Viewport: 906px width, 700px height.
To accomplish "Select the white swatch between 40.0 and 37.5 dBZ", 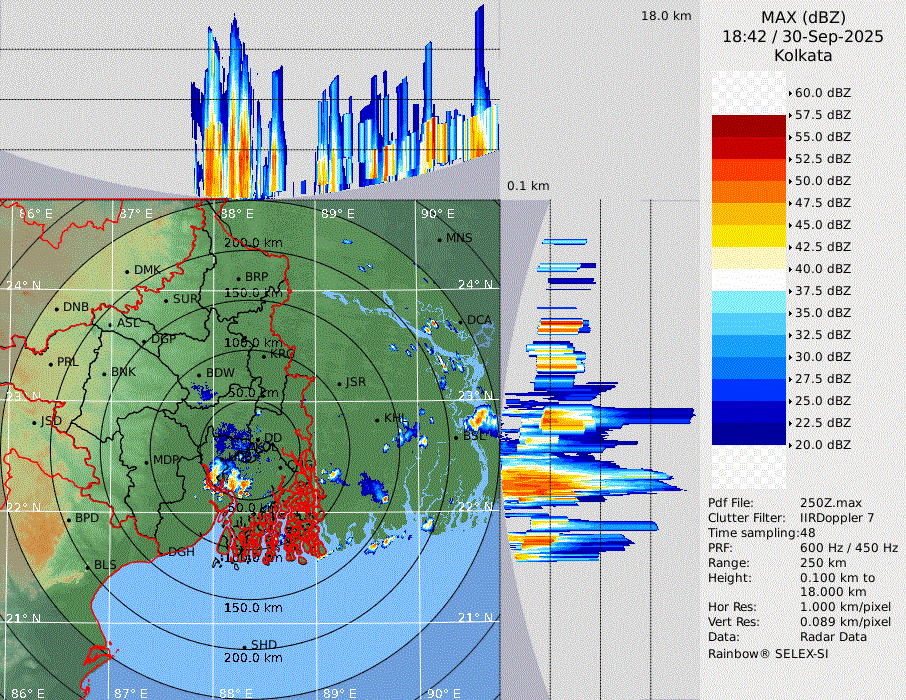I will pyautogui.click(x=749, y=280).
